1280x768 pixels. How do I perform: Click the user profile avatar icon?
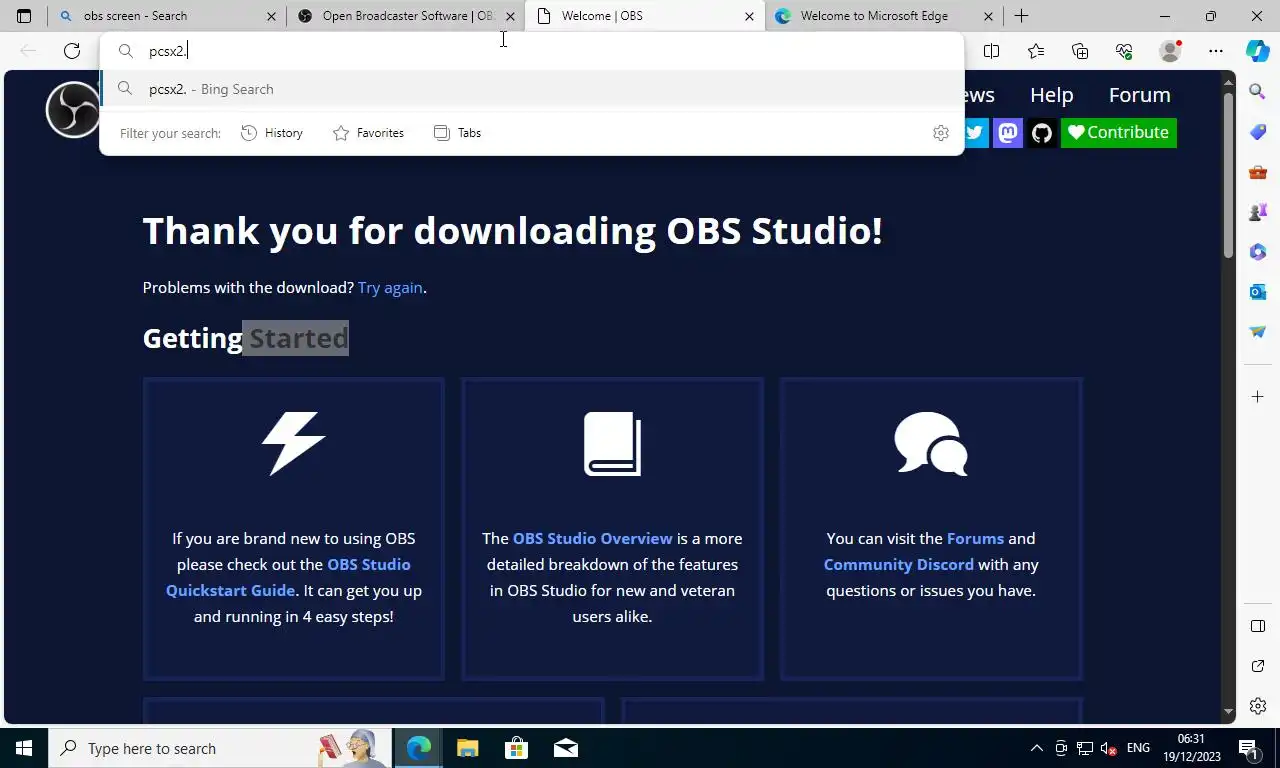point(1169,51)
